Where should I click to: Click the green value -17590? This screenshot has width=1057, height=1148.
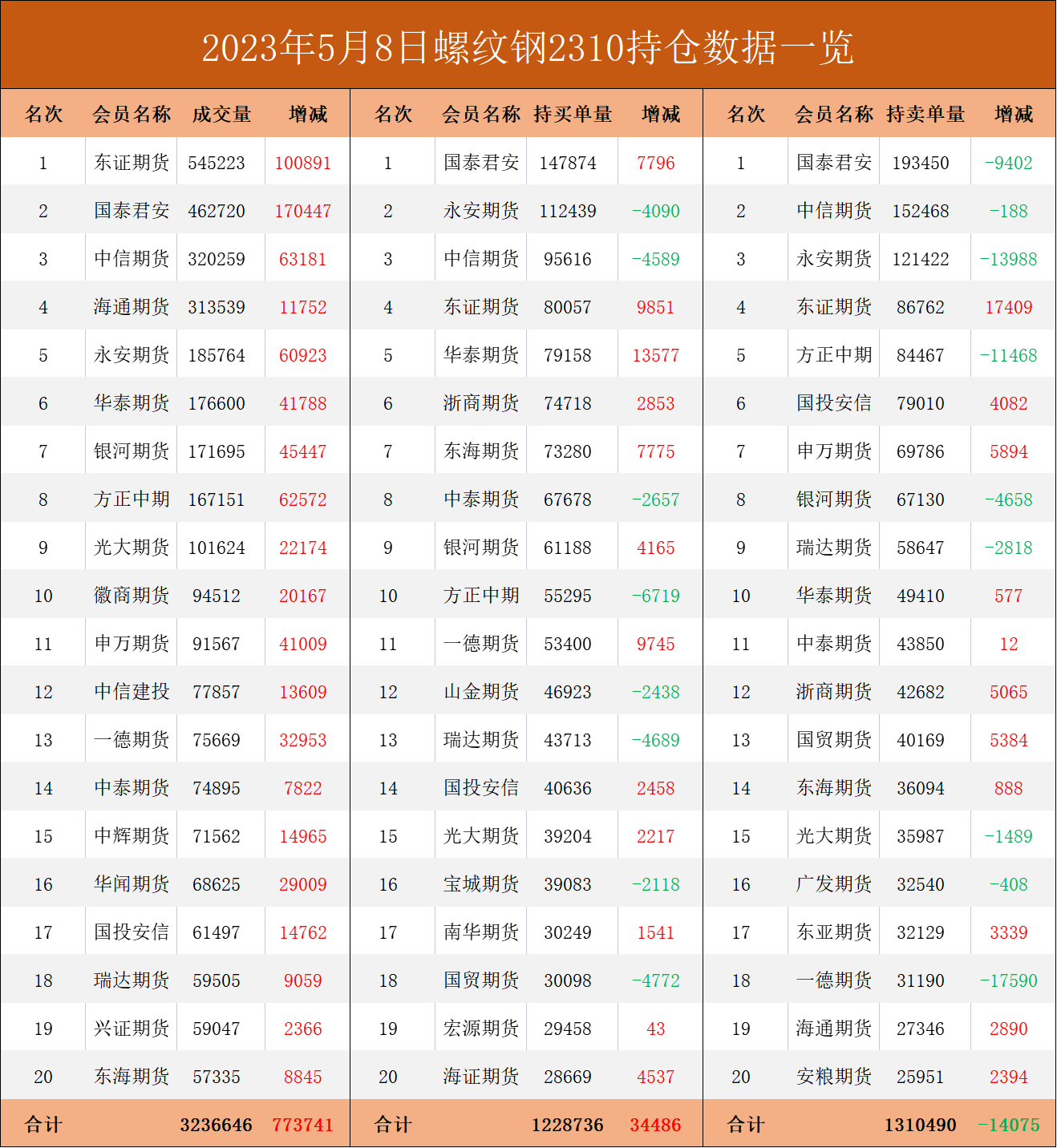pyautogui.click(x=1009, y=980)
